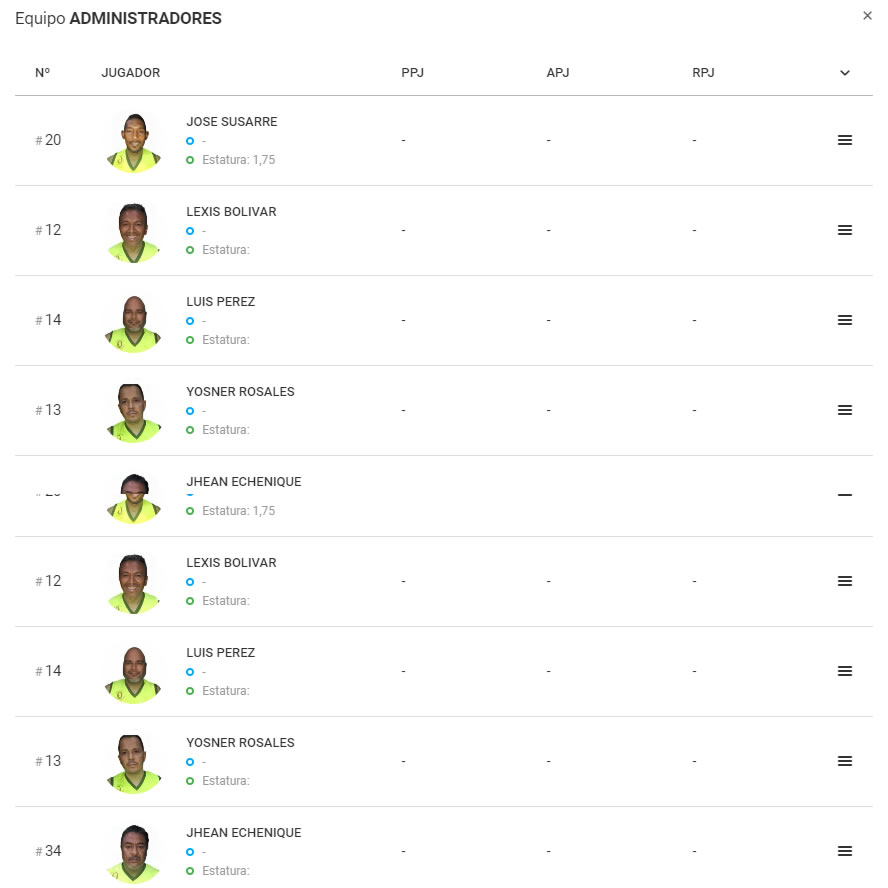Screen dimensions: 888x888
Task: Open the row menu for second Lexis Bolivar
Action: [844, 581]
